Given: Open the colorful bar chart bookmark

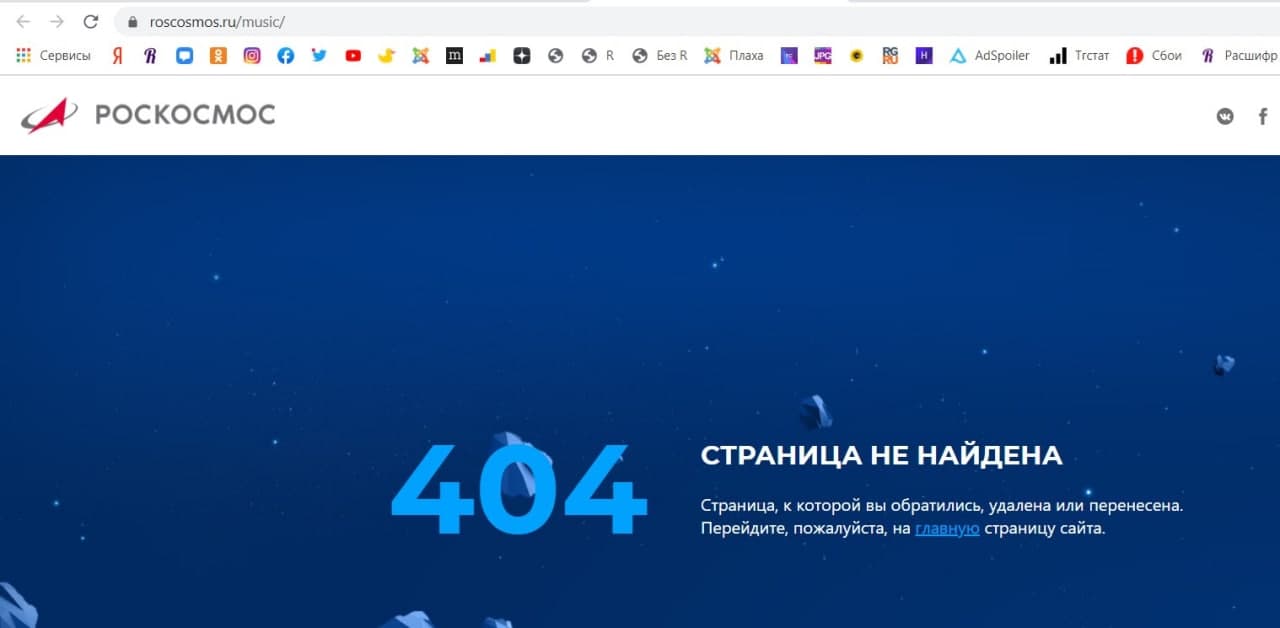Looking at the screenshot, I should coord(488,56).
